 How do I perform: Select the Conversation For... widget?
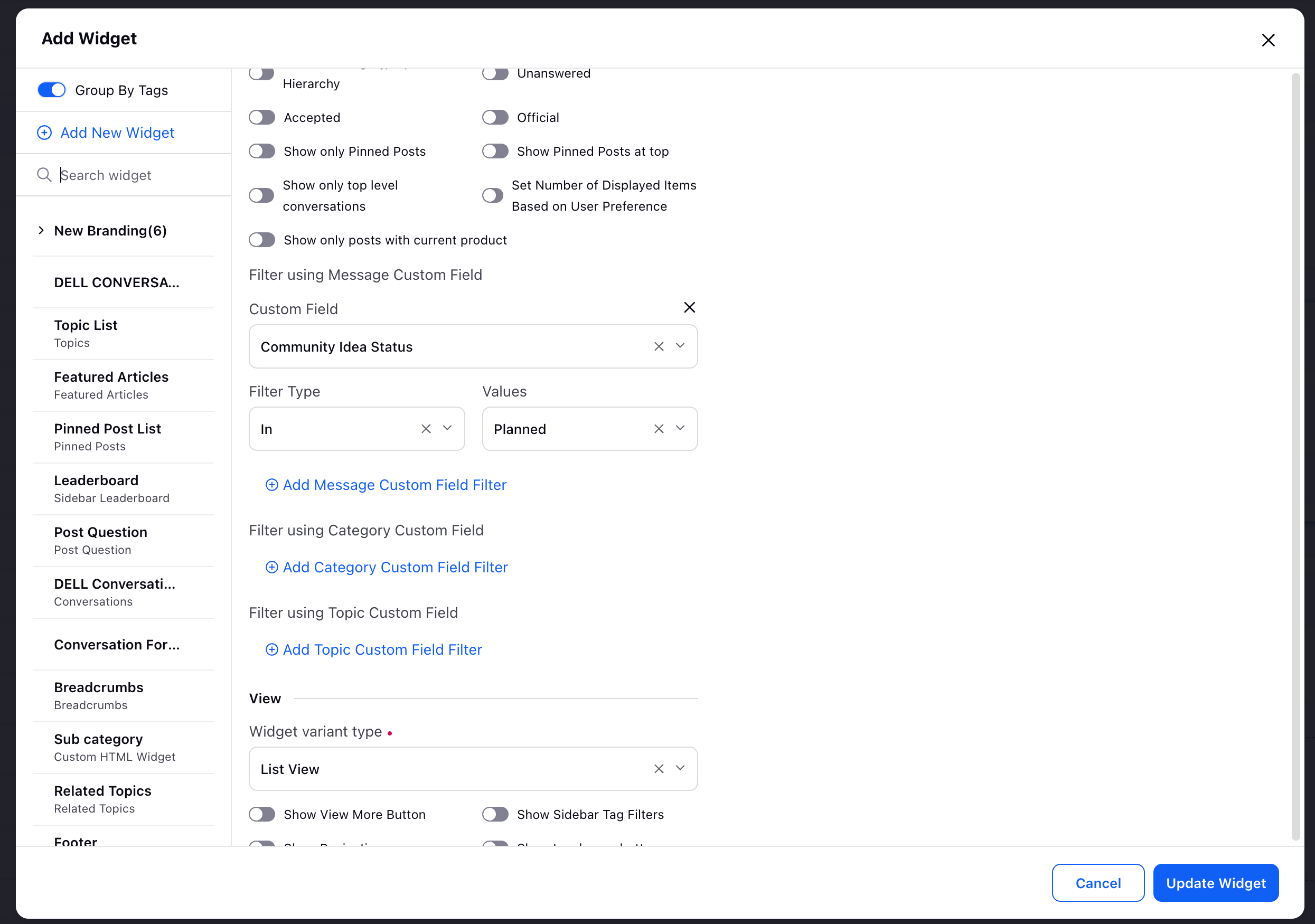(x=123, y=645)
